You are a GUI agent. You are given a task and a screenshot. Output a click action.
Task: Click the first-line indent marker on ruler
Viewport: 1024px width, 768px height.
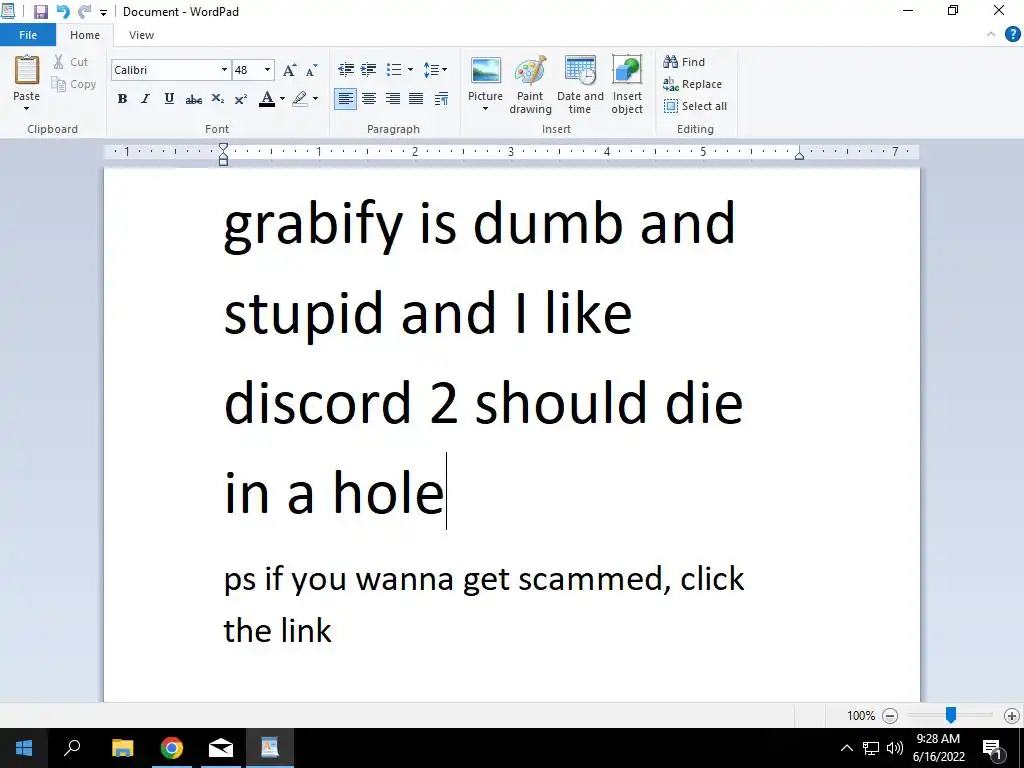pyautogui.click(x=223, y=148)
